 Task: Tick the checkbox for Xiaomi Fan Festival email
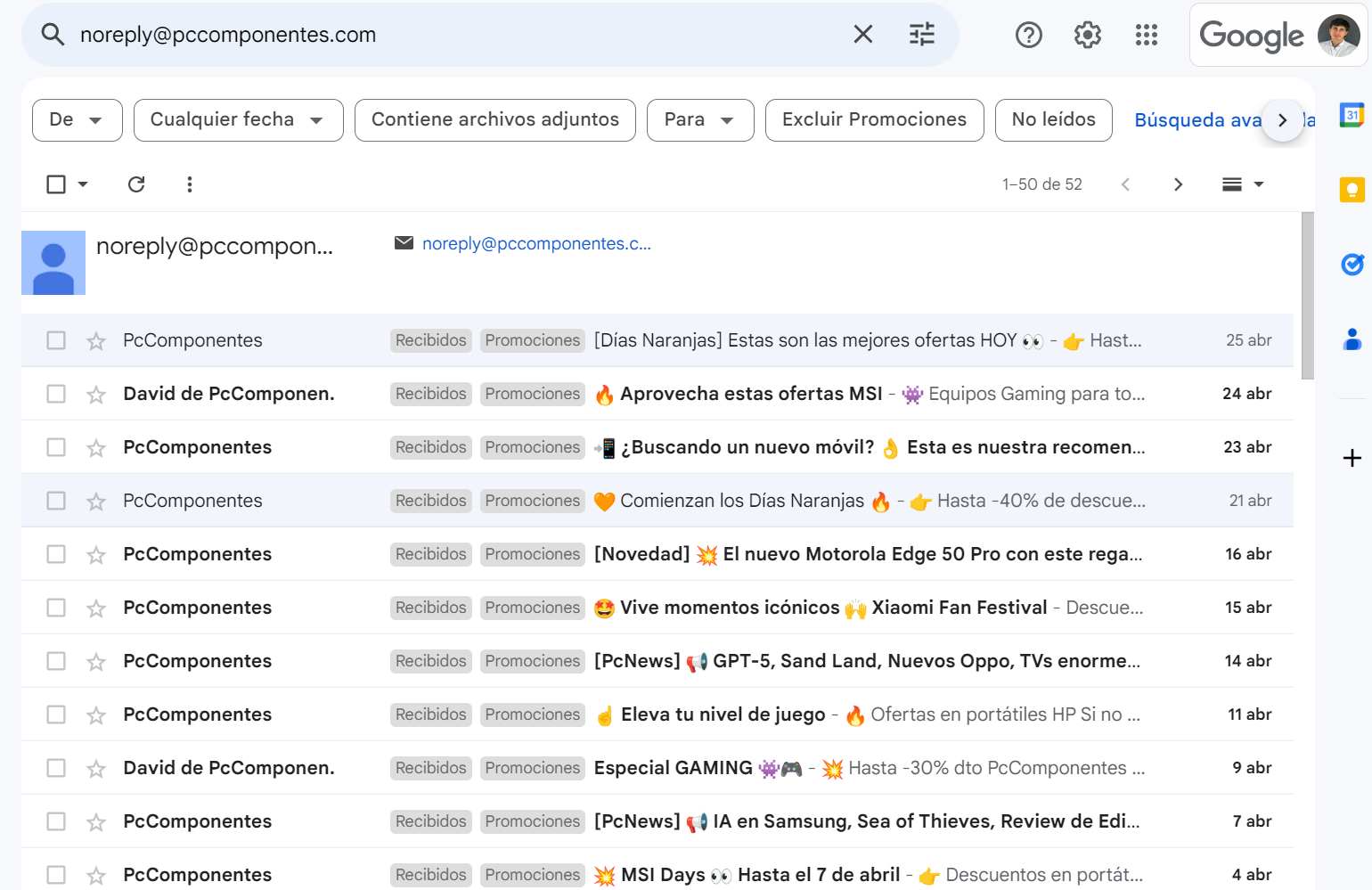pos(56,608)
